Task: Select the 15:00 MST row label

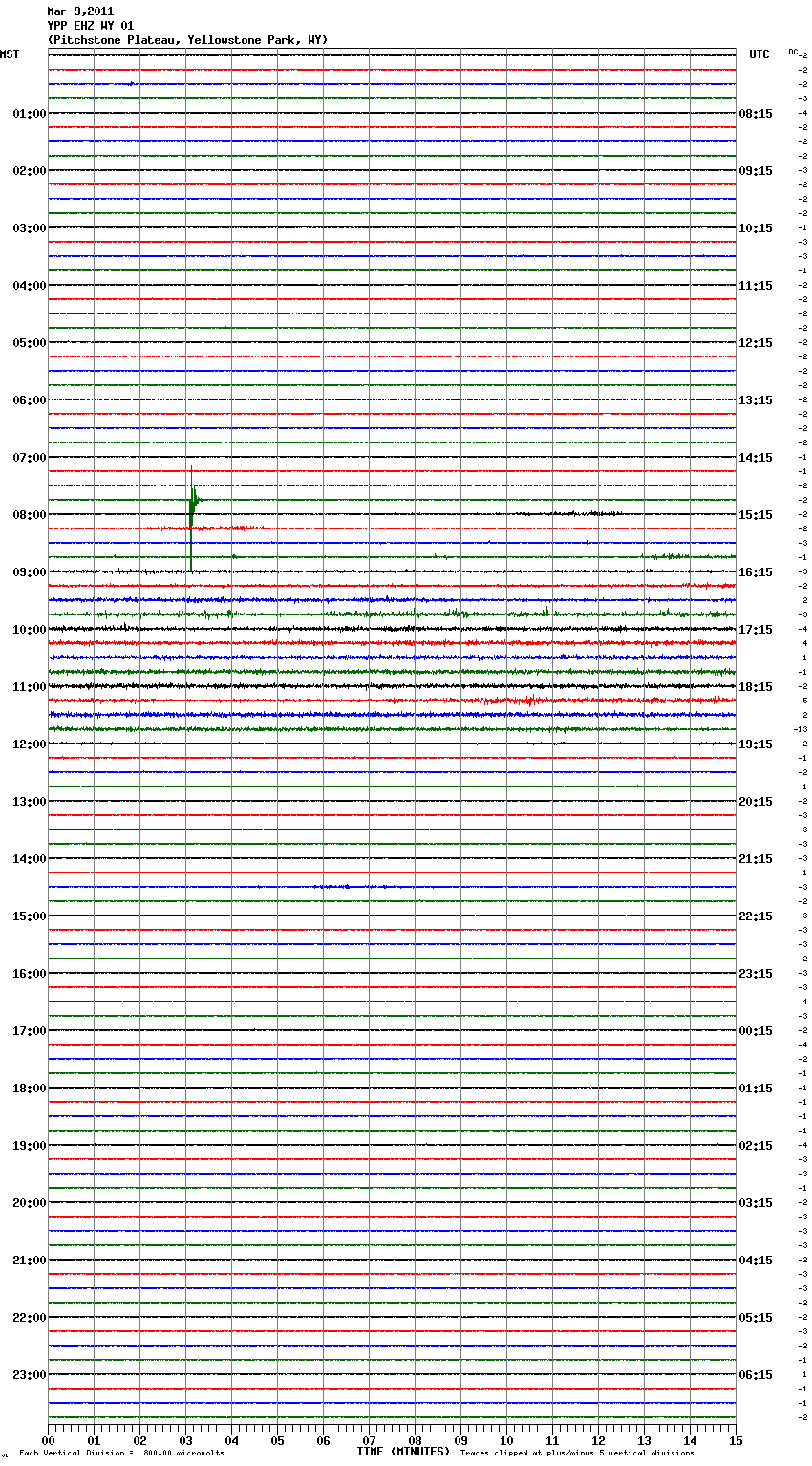Action: (30, 916)
